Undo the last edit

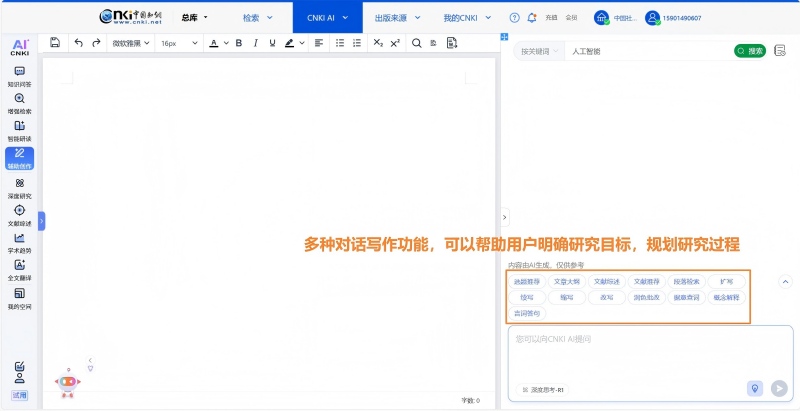(x=79, y=43)
